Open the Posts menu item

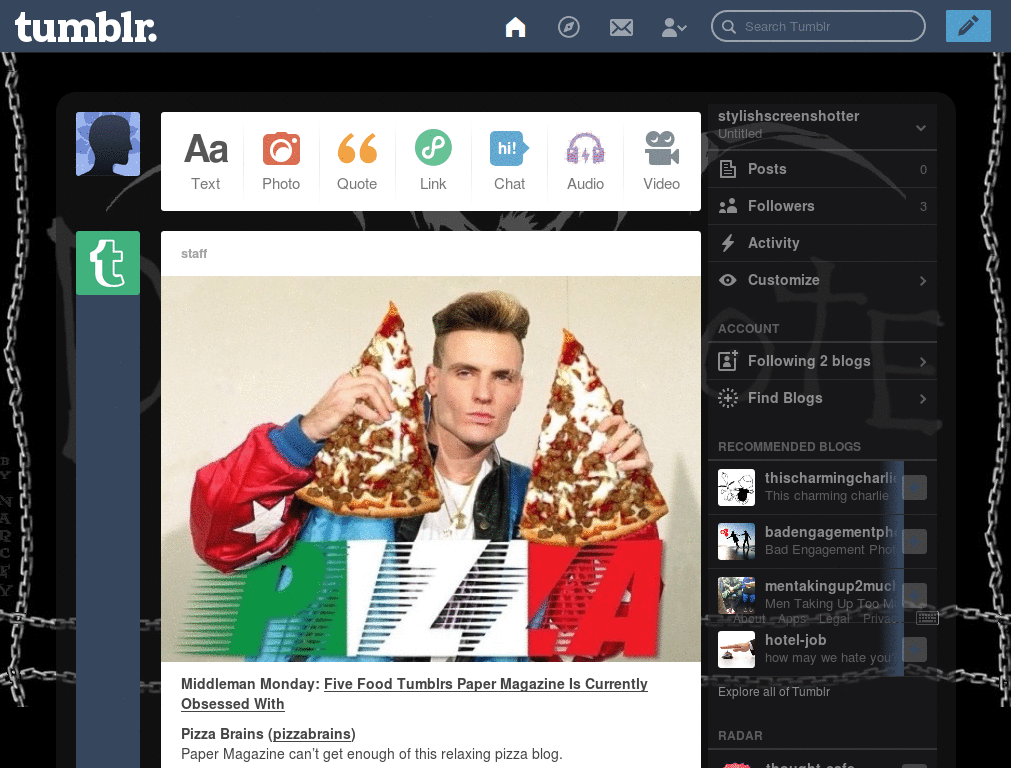[x=822, y=169]
